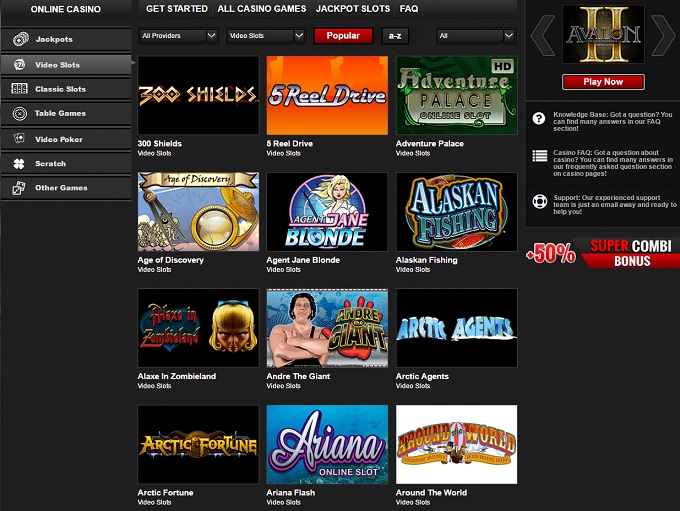Viewport: 680px width, 511px height.
Task: Open the All Providers dropdown
Action: (x=178, y=36)
